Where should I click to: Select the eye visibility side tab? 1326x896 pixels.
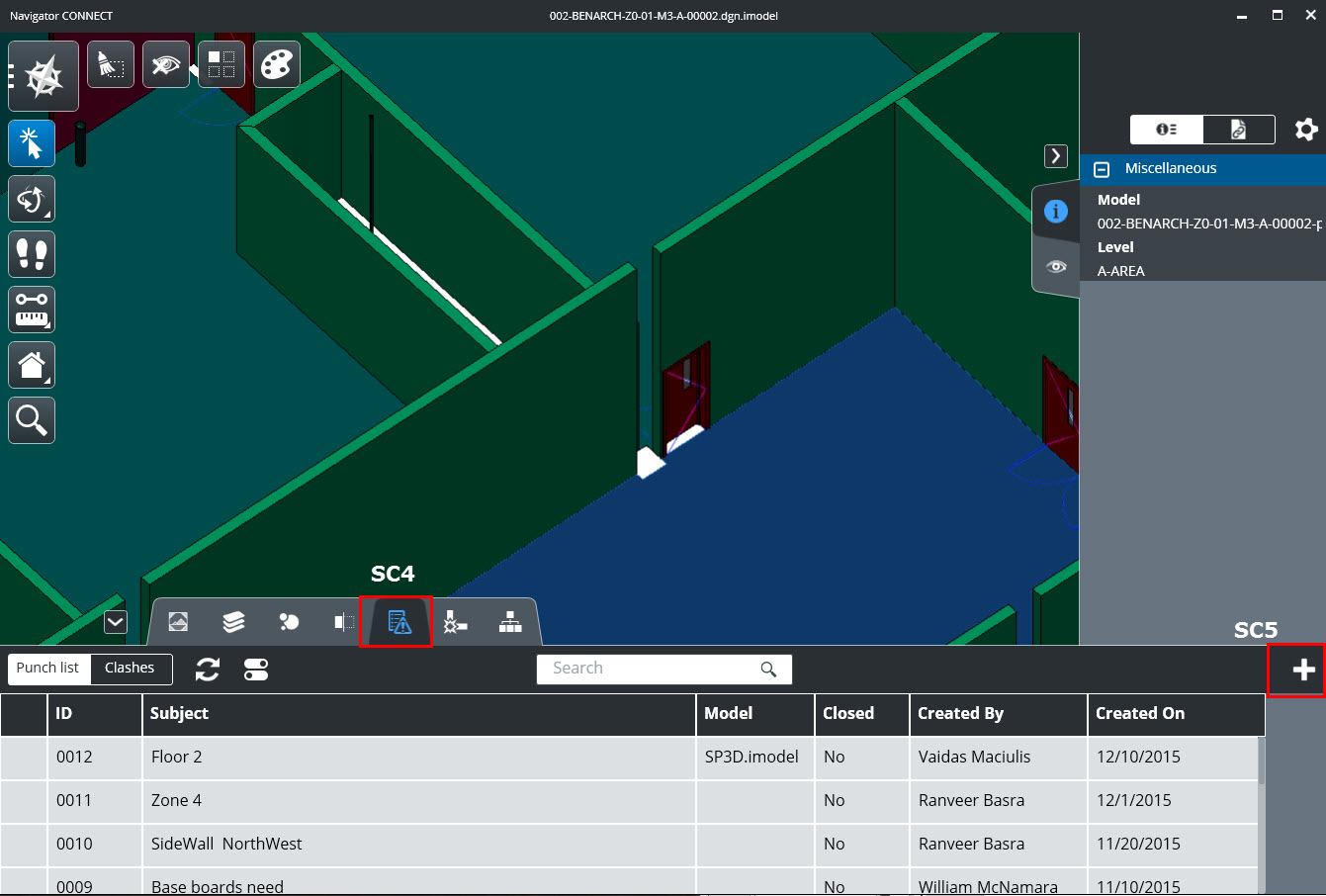(x=1056, y=266)
